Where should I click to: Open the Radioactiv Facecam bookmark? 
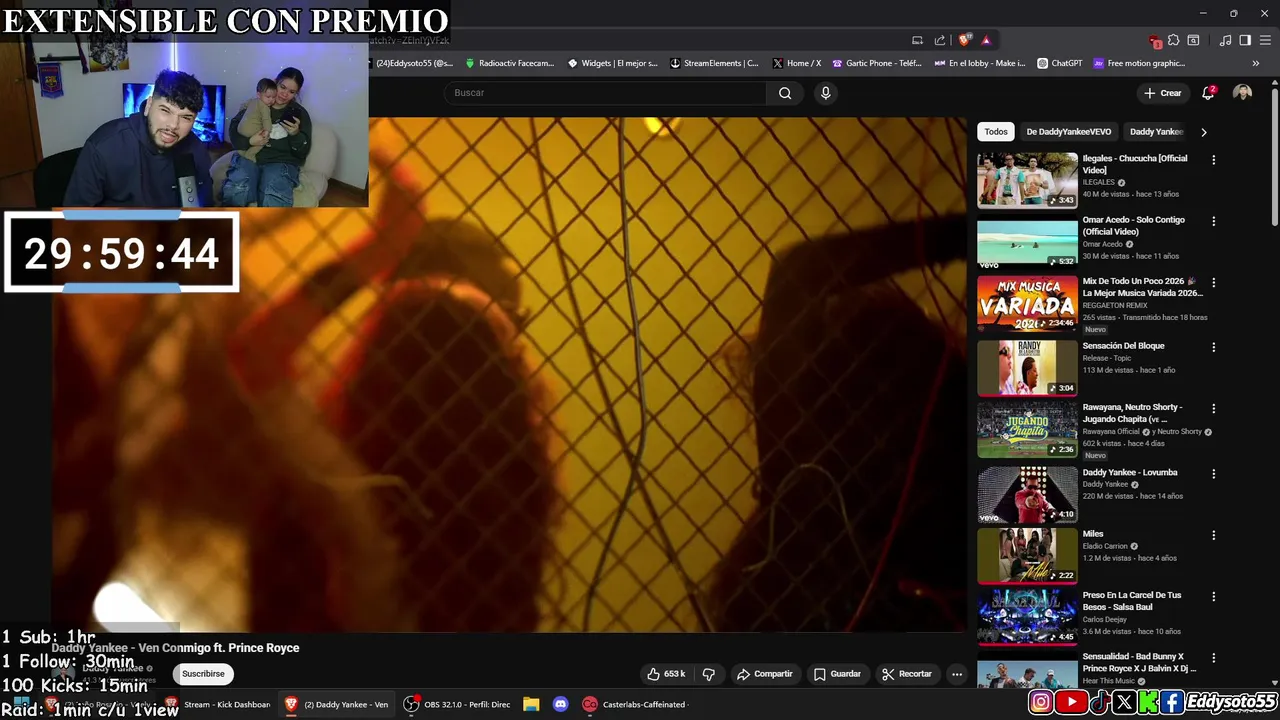point(509,63)
